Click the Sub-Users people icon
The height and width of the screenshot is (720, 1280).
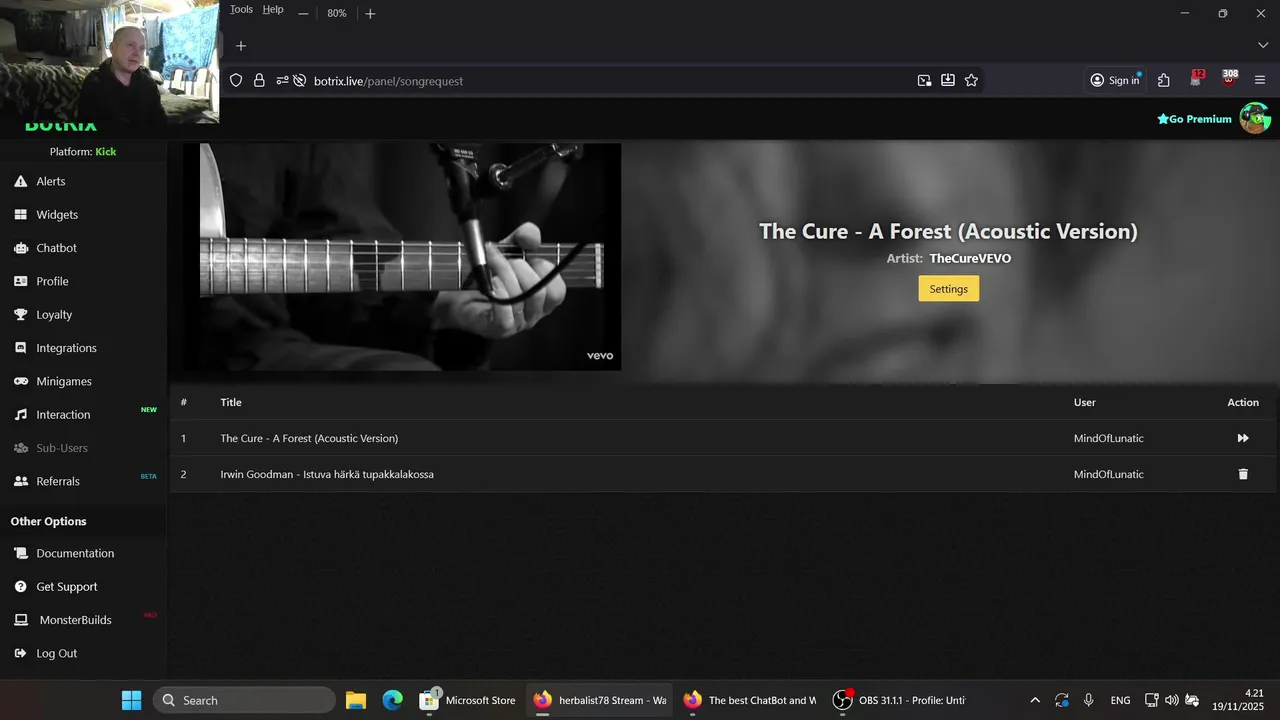click(20, 448)
